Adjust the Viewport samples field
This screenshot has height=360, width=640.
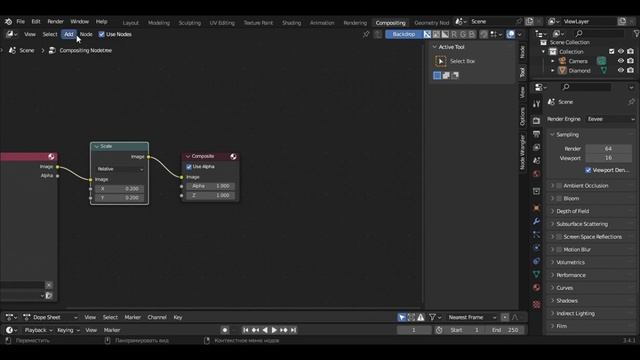[x=608, y=158]
